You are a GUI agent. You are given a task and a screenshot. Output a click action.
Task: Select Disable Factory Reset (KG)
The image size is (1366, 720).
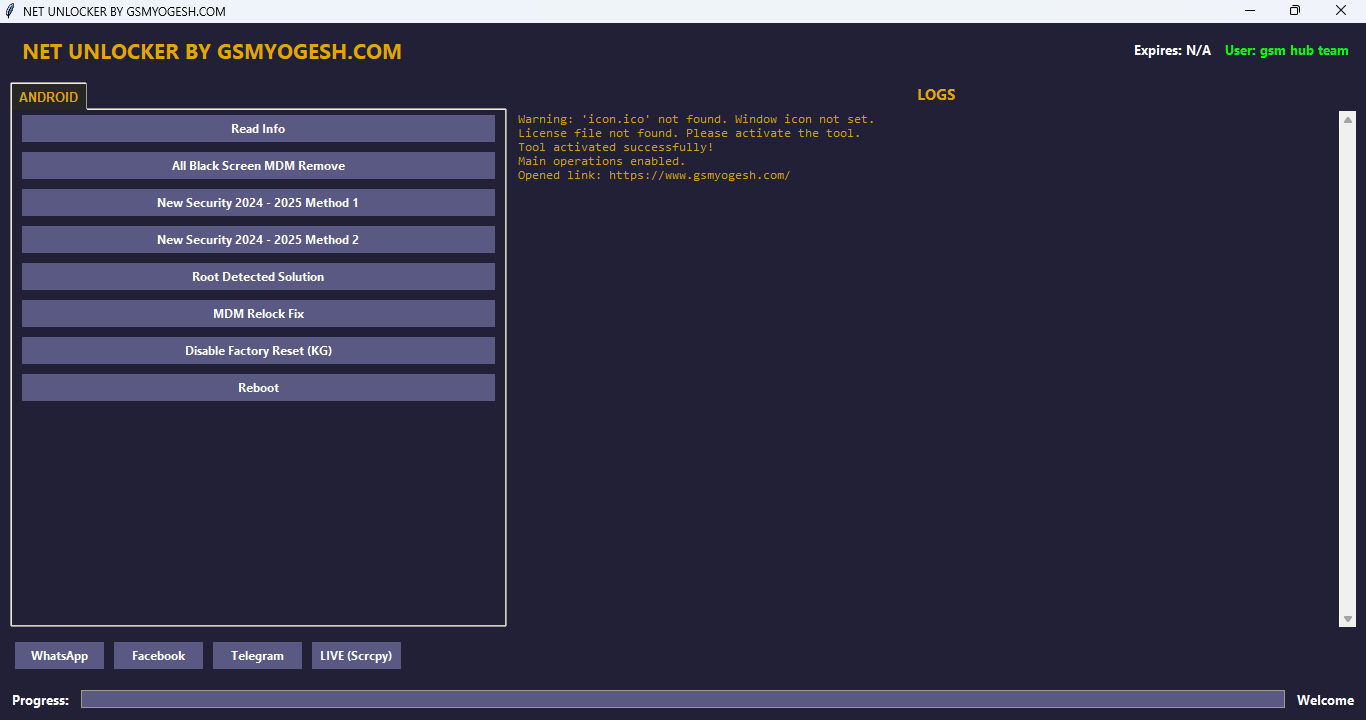[x=258, y=351]
